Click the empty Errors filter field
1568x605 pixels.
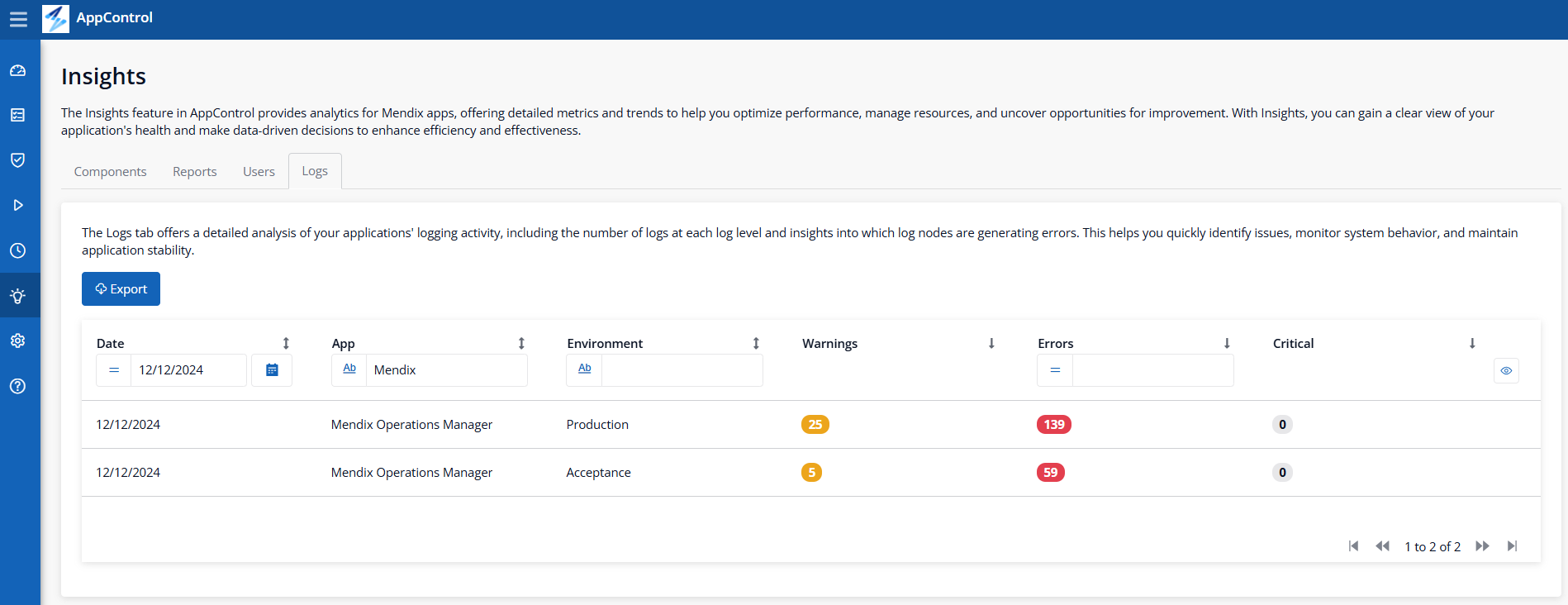click(x=1152, y=370)
